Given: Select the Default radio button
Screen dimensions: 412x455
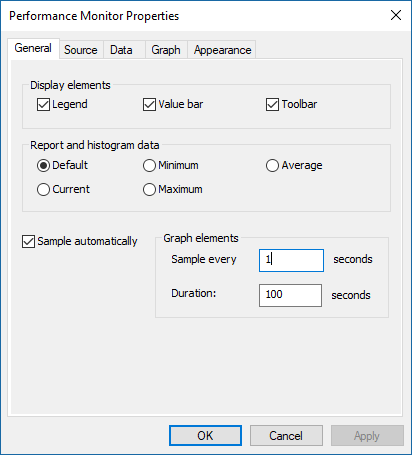Looking at the screenshot, I should point(43,165).
